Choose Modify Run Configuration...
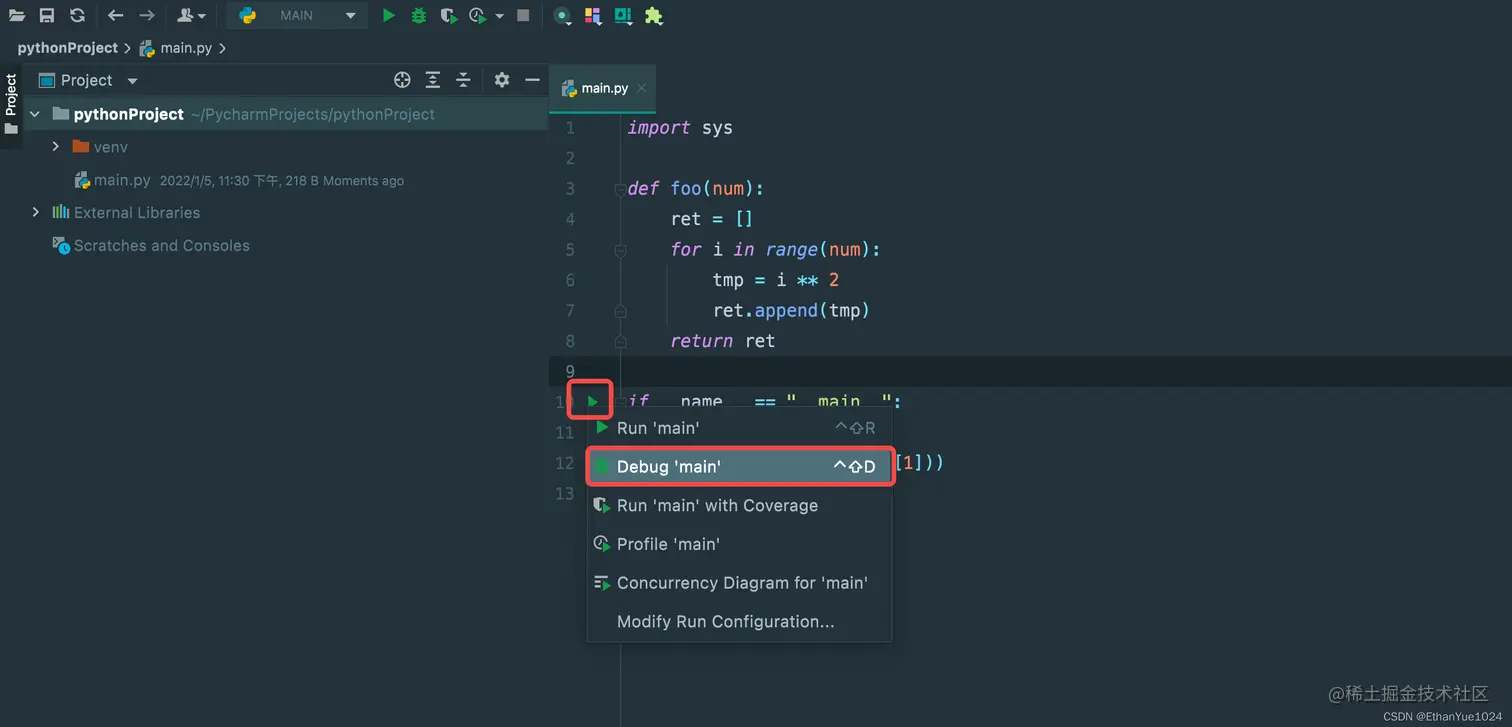The height and width of the screenshot is (727, 1512). pyautogui.click(x=739, y=621)
